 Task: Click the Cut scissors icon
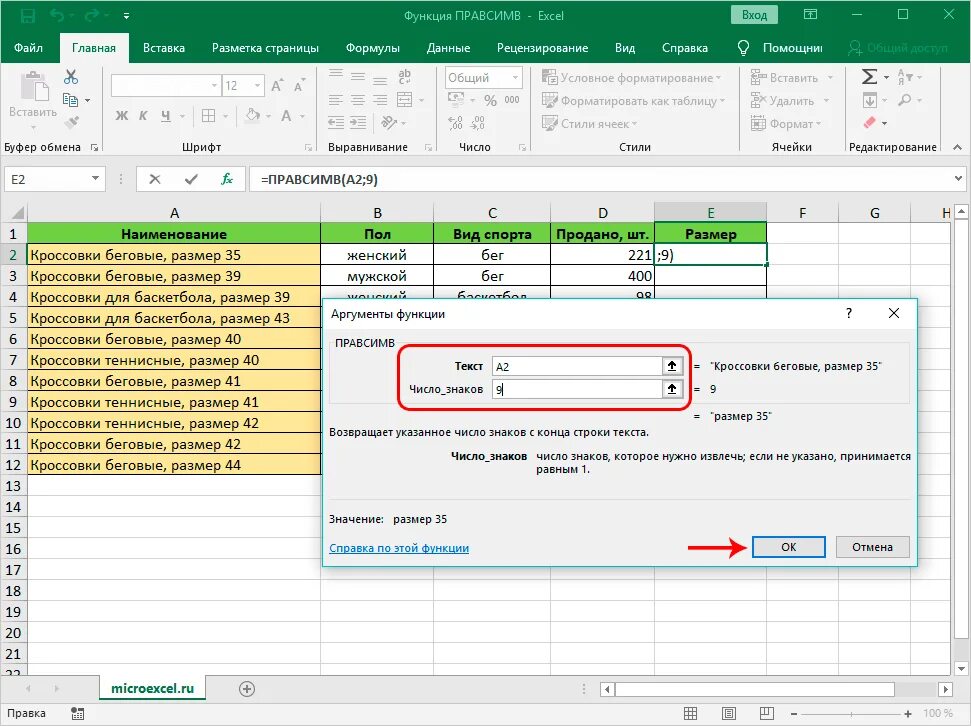pyautogui.click(x=71, y=77)
